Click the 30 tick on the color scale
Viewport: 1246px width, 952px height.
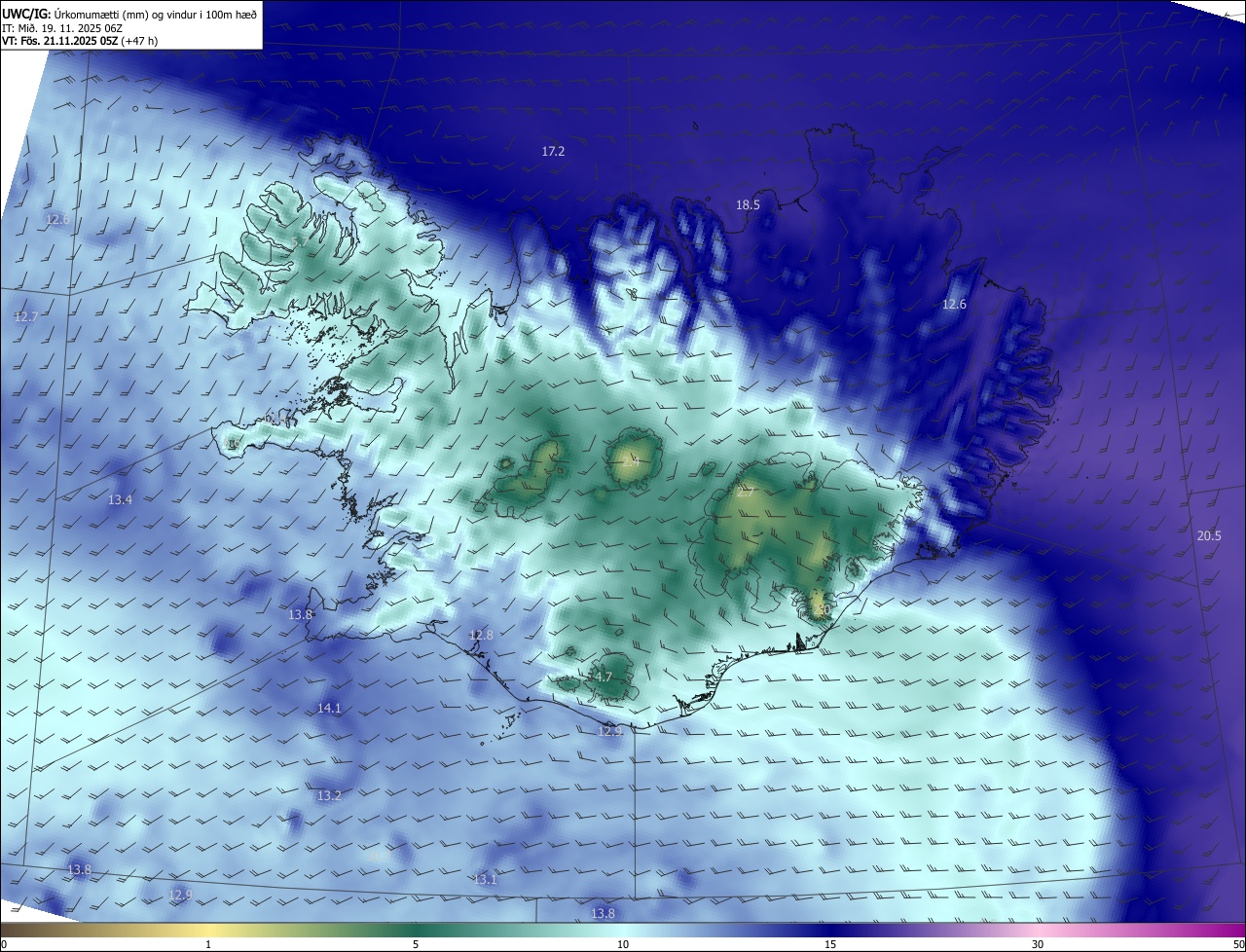click(x=1038, y=944)
